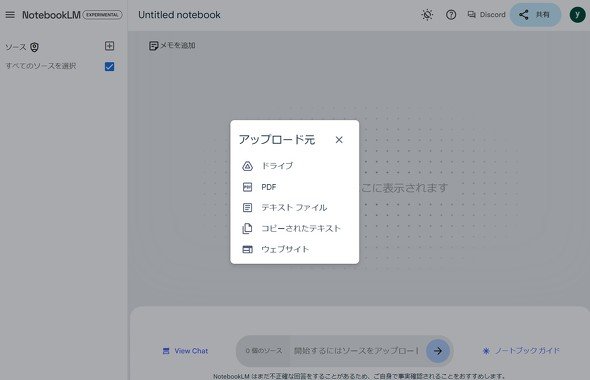
Task: Choose ウェブサイト upload option
Action: pos(295,249)
